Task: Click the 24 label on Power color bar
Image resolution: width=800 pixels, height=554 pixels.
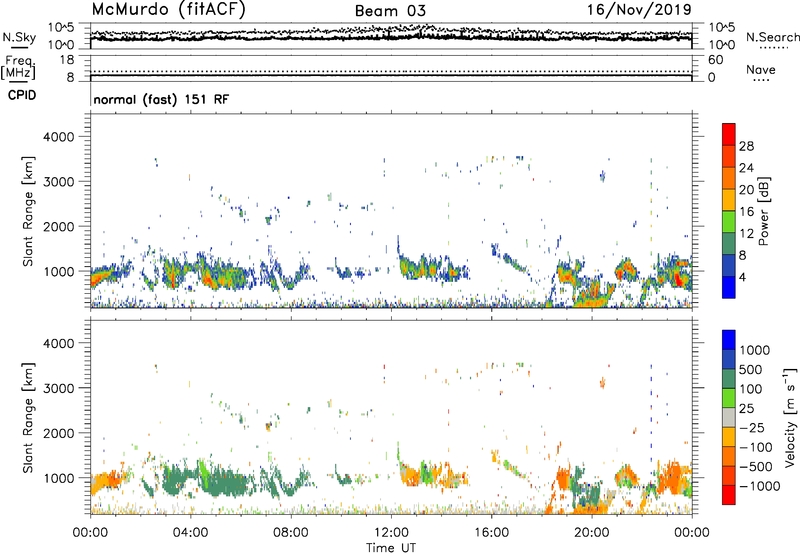Action: pyautogui.click(x=746, y=168)
